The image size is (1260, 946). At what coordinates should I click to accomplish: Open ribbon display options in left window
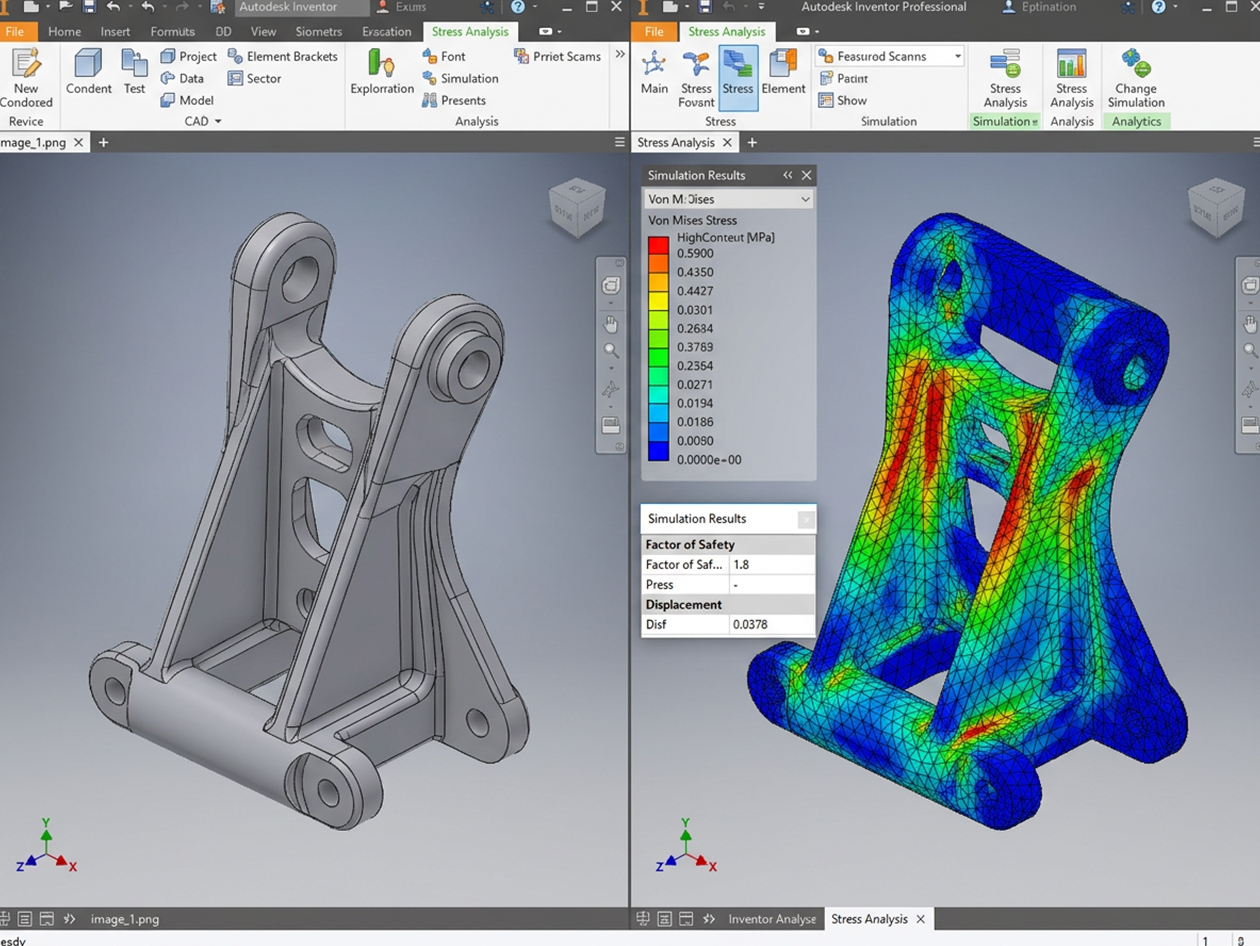pos(549,32)
